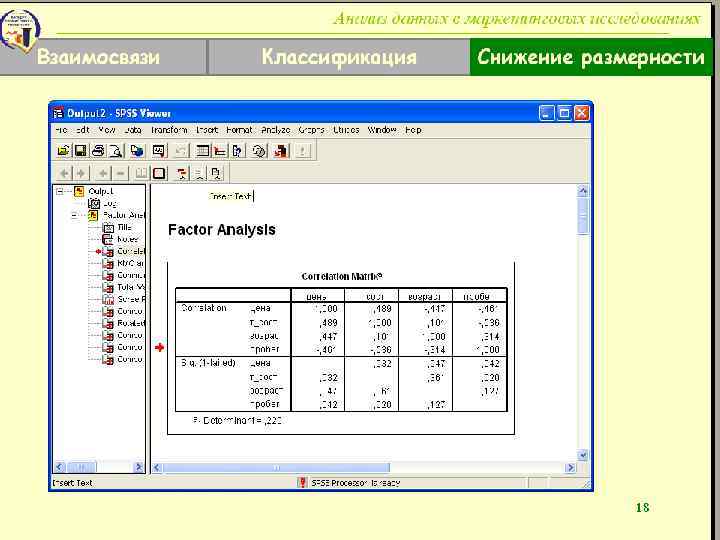720x540 pixels.
Task: Click vertical scrollbar down arrow in output pane
Action: [583, 455]
